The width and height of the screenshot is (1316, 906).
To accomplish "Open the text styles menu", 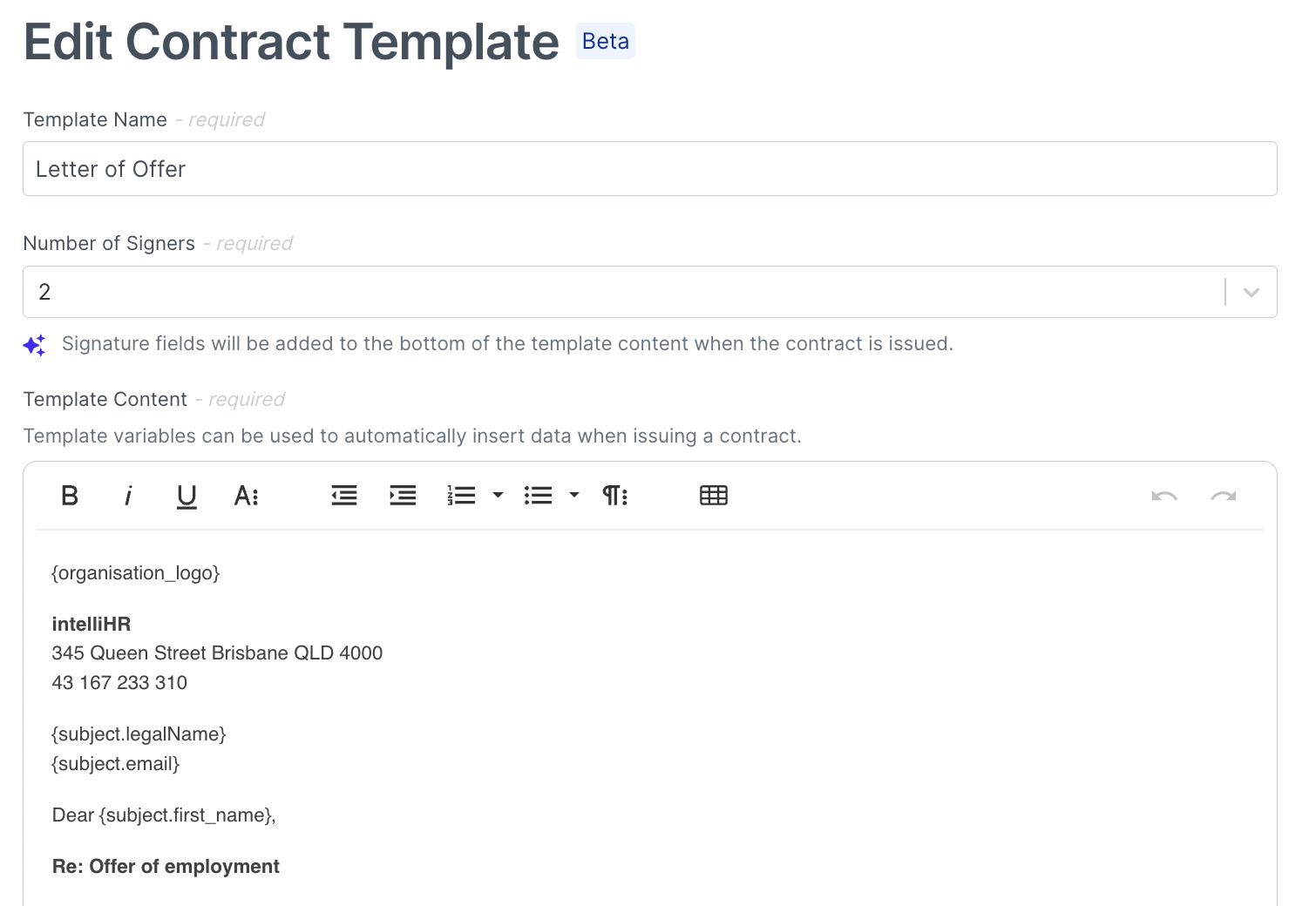I will [246, 496].
